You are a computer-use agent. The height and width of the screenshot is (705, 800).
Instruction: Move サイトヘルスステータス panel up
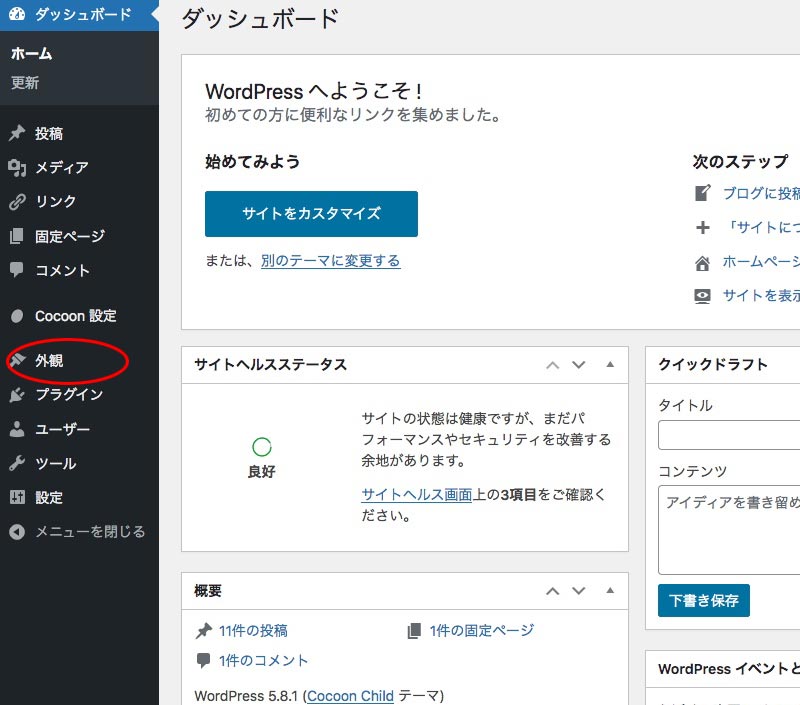(553, 365)
